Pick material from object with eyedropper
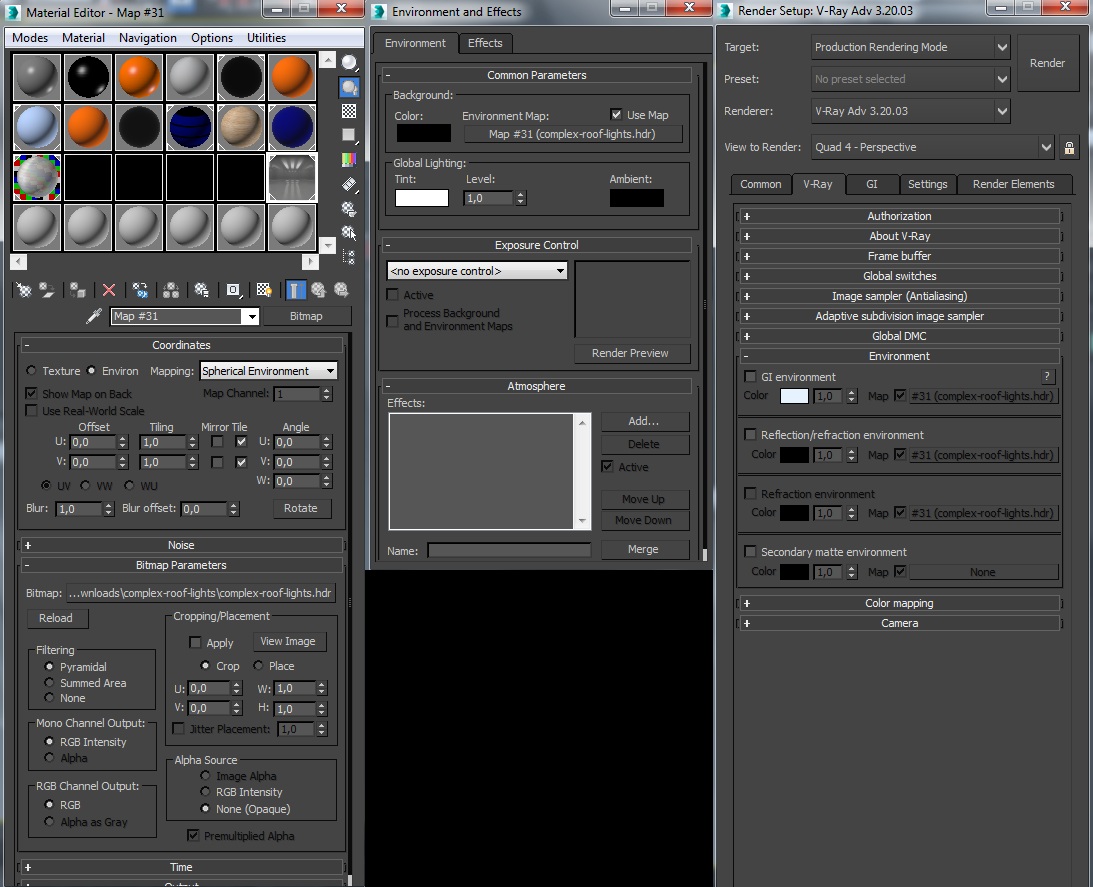The image size is (1093, 887). click(x=94, y=316)
